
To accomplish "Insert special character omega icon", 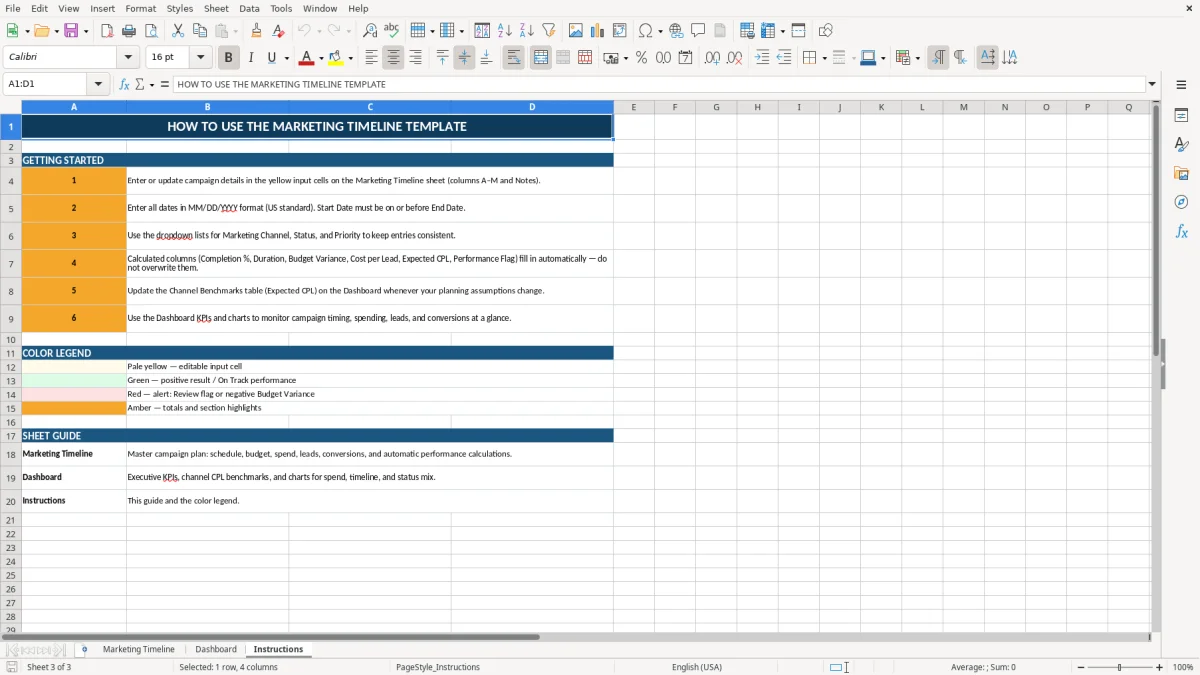I will click(x=645, y=31).
